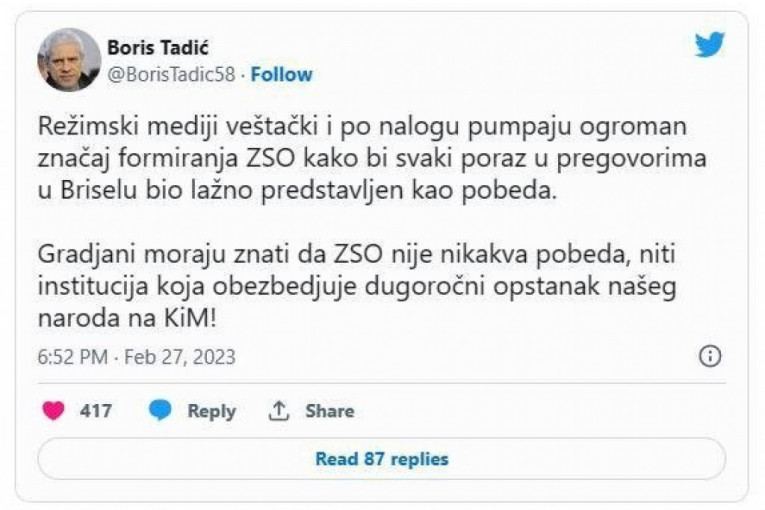
Task: Open the @BorisTadic58 handle link
Action: [x=176, y=74]
